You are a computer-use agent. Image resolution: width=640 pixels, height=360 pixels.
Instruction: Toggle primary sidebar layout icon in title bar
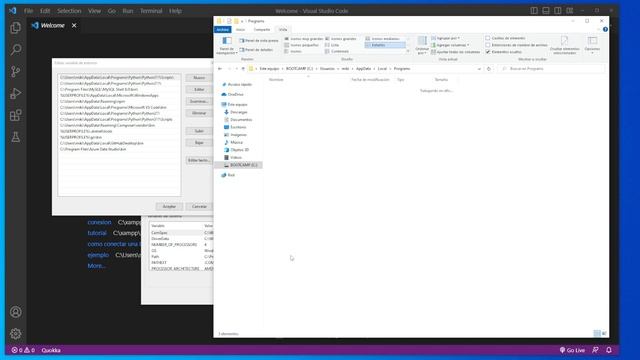[x=534, y=11]
